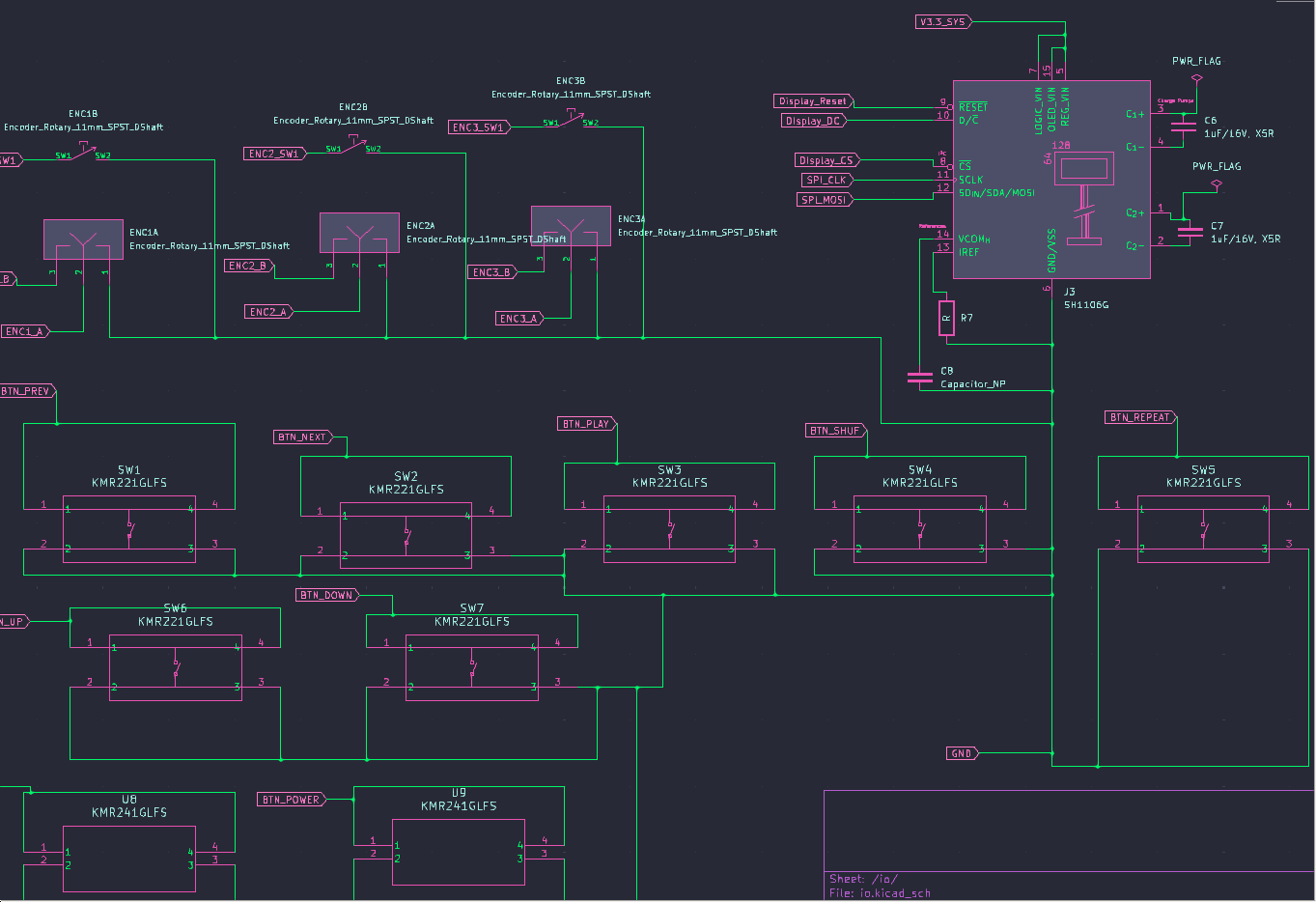The height and width of the screenshot is (902, 1316).
Task: Select the BTN_PLAY label
Action: (587, 424)
